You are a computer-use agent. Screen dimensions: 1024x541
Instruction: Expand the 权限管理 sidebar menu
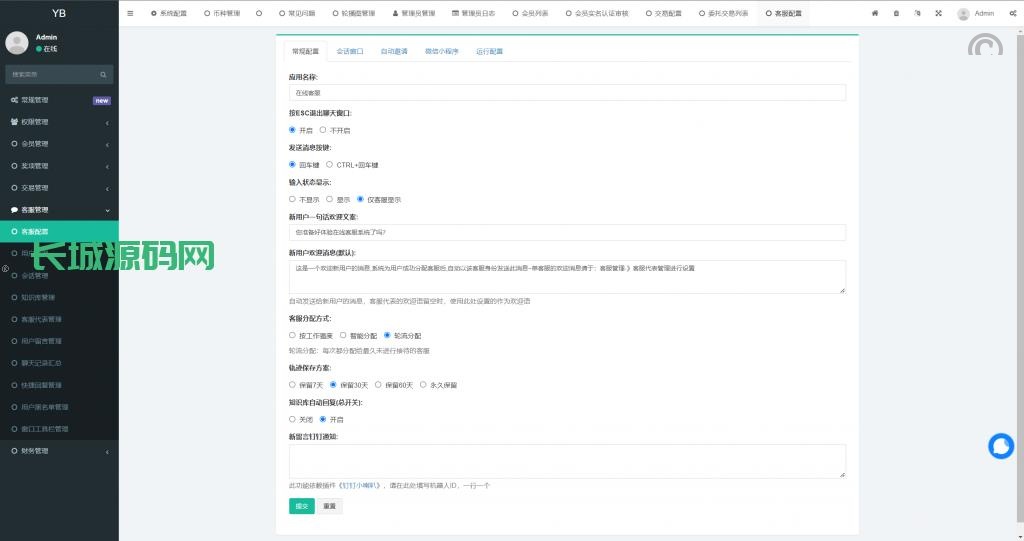pyautogui.click(x=58, y=122)
